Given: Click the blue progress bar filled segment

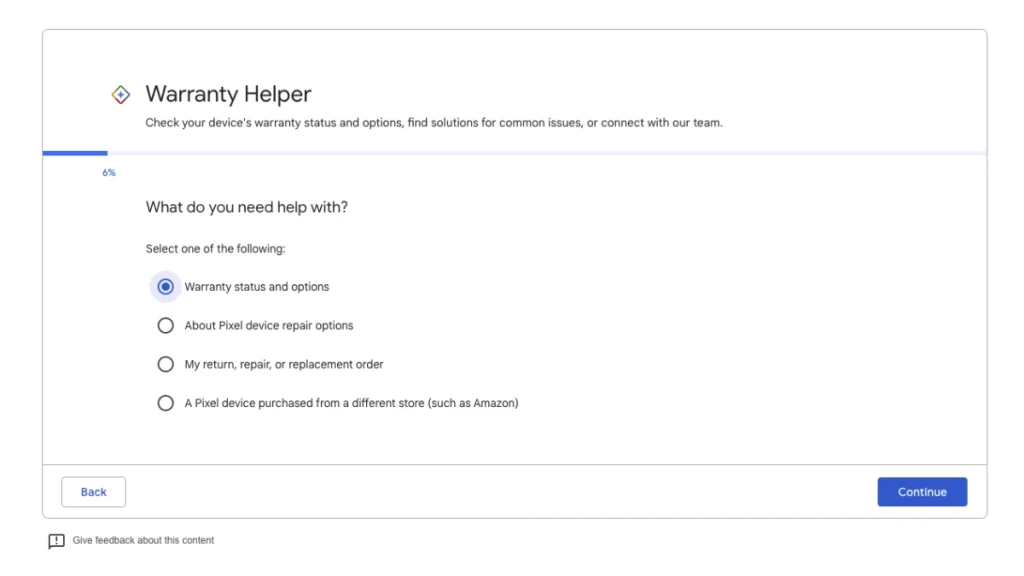Looking at the screenshot, I should click(75, 153).
